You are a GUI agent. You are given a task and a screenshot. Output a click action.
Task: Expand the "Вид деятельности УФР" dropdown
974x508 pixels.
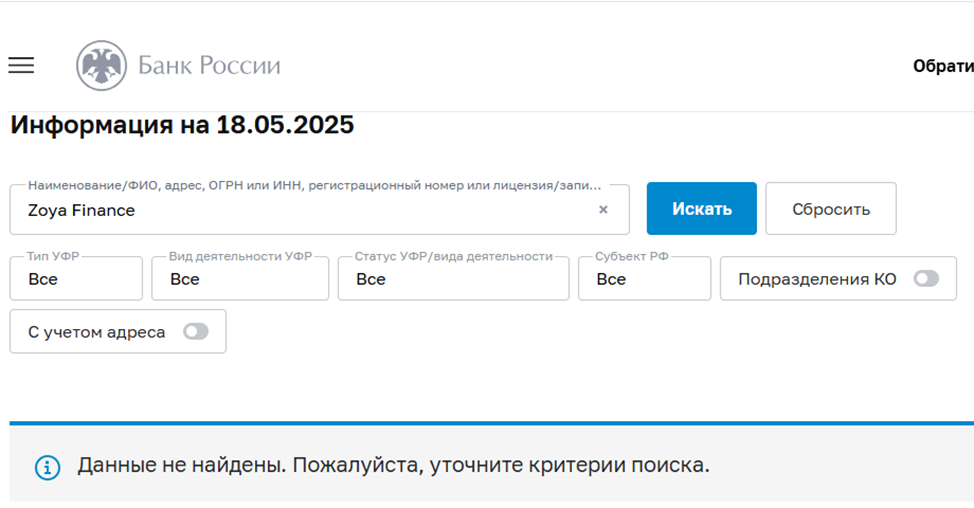(x=240, y=279)
